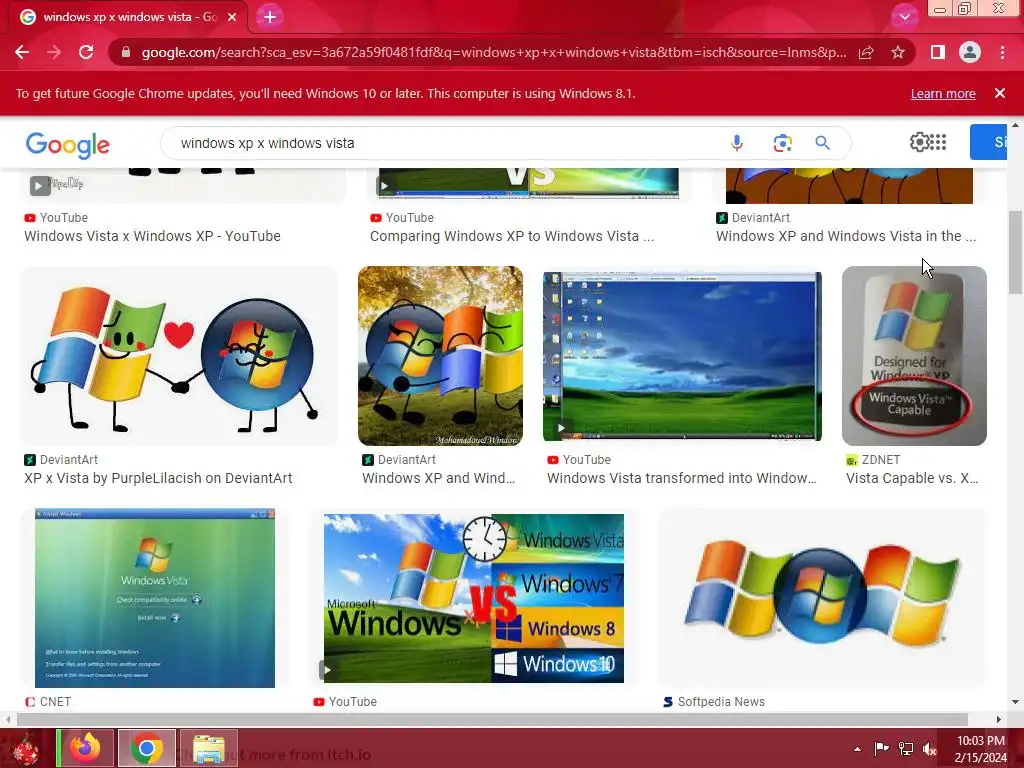Click the vertical scrollbar thumb
The image size is (1024, 768).
[1016, 252]
